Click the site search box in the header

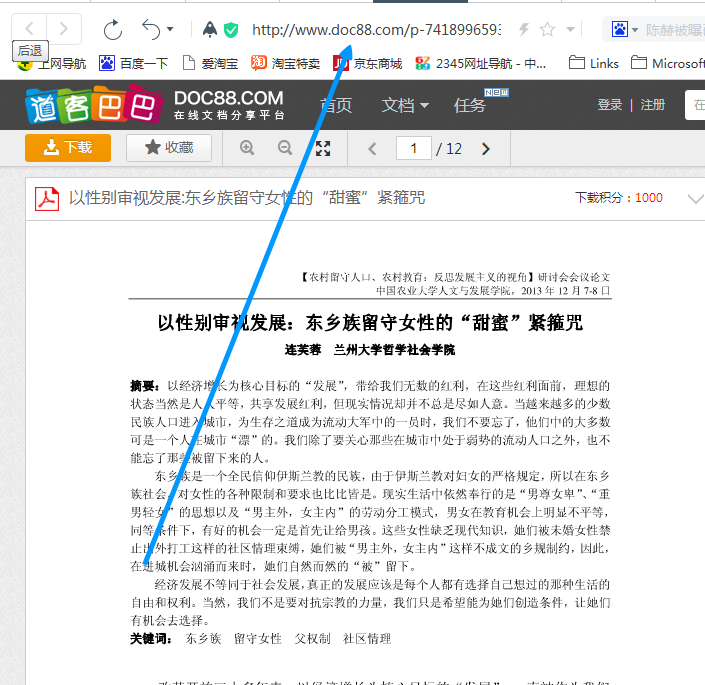695,105
